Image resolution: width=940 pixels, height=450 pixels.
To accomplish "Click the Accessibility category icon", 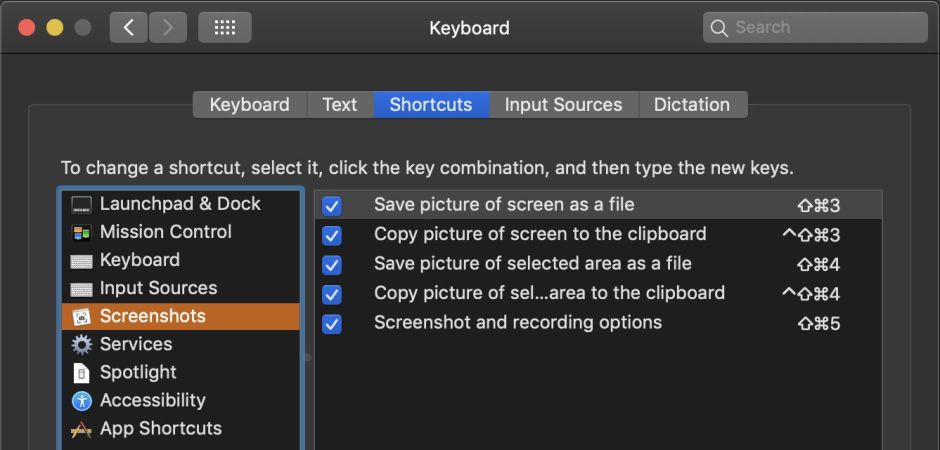I will click(x=82, y=401).
